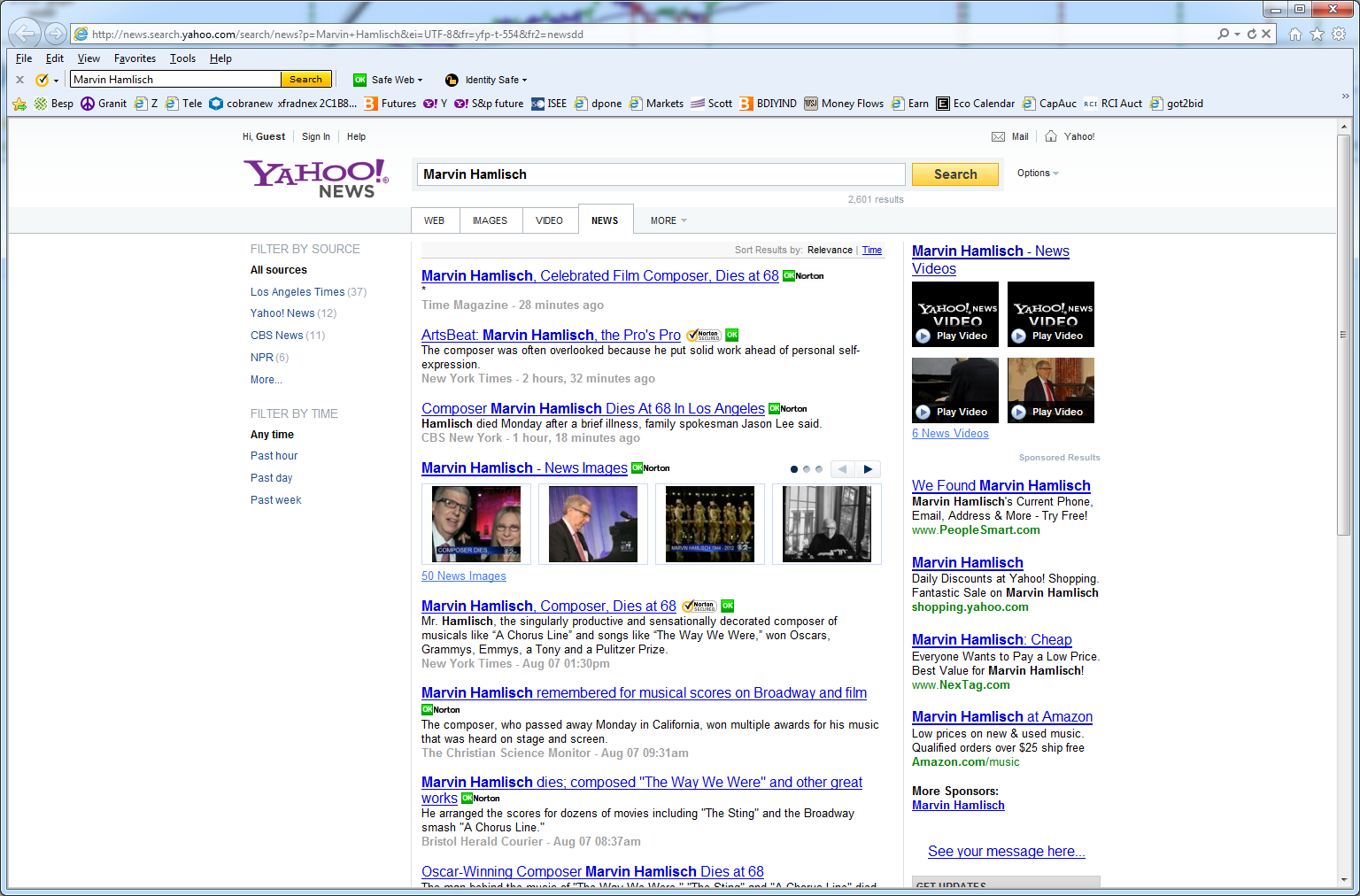Open the Options dropdown beside Search

click(x=1038, y=174)
